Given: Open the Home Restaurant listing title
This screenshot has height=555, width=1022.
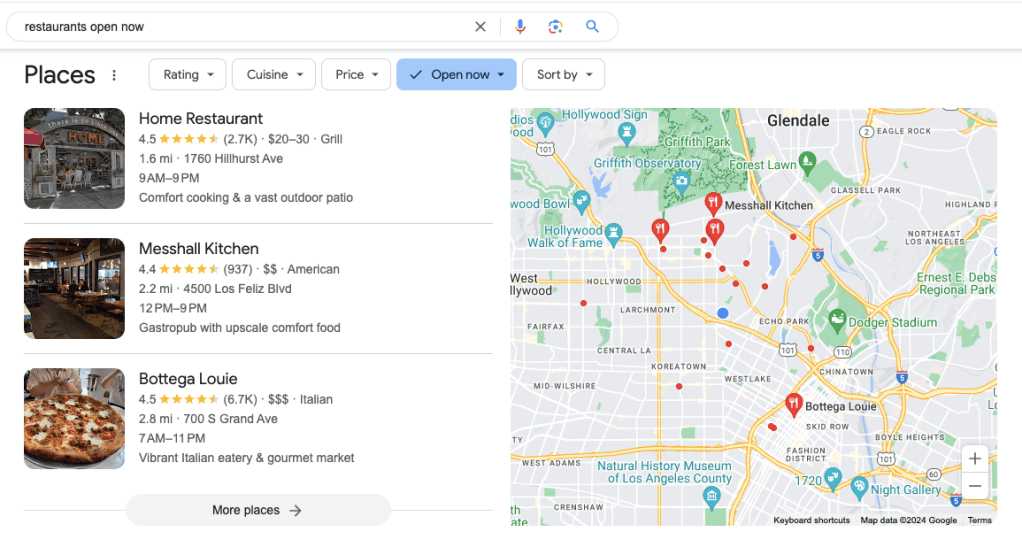Looking at the screenshot, I should point(201,119).
